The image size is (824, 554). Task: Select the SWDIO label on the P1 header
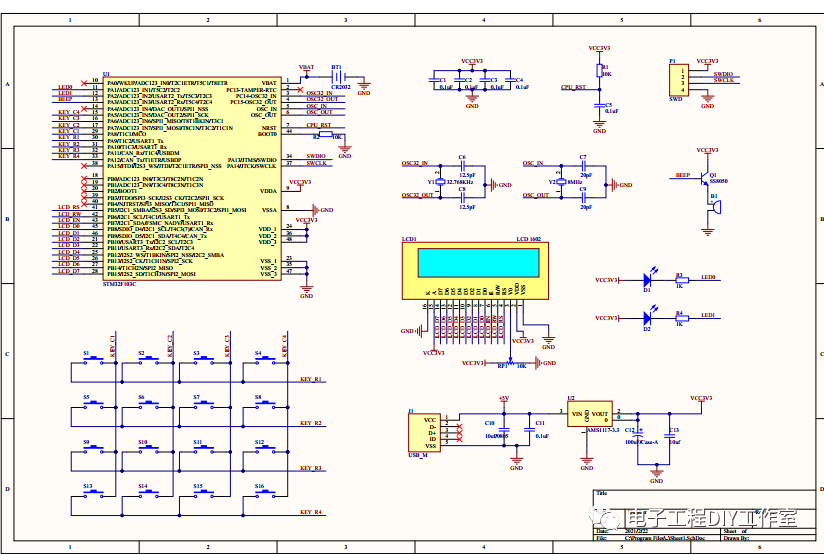tap(723, 74)
